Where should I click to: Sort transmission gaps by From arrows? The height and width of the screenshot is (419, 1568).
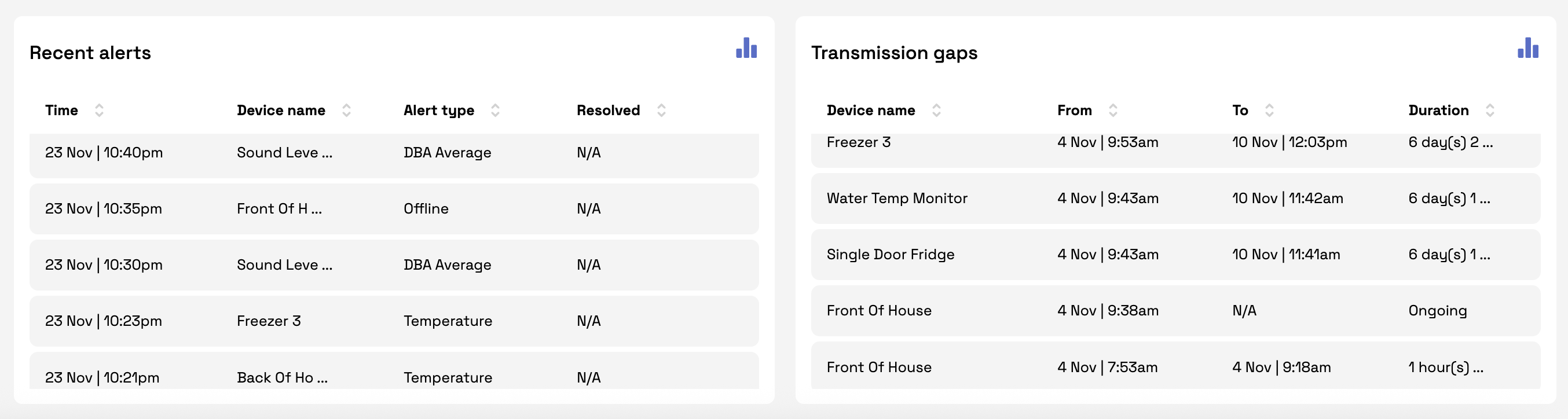click(x=1113, y=110)
